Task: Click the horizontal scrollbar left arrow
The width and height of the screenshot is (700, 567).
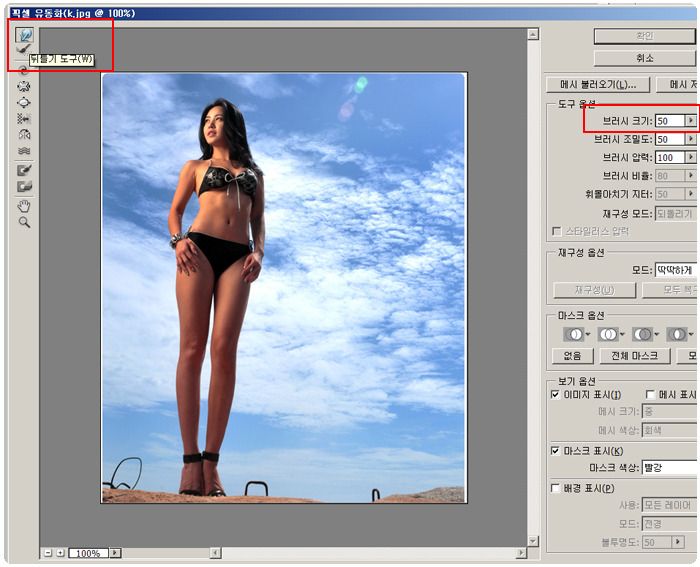Action: 216,553
